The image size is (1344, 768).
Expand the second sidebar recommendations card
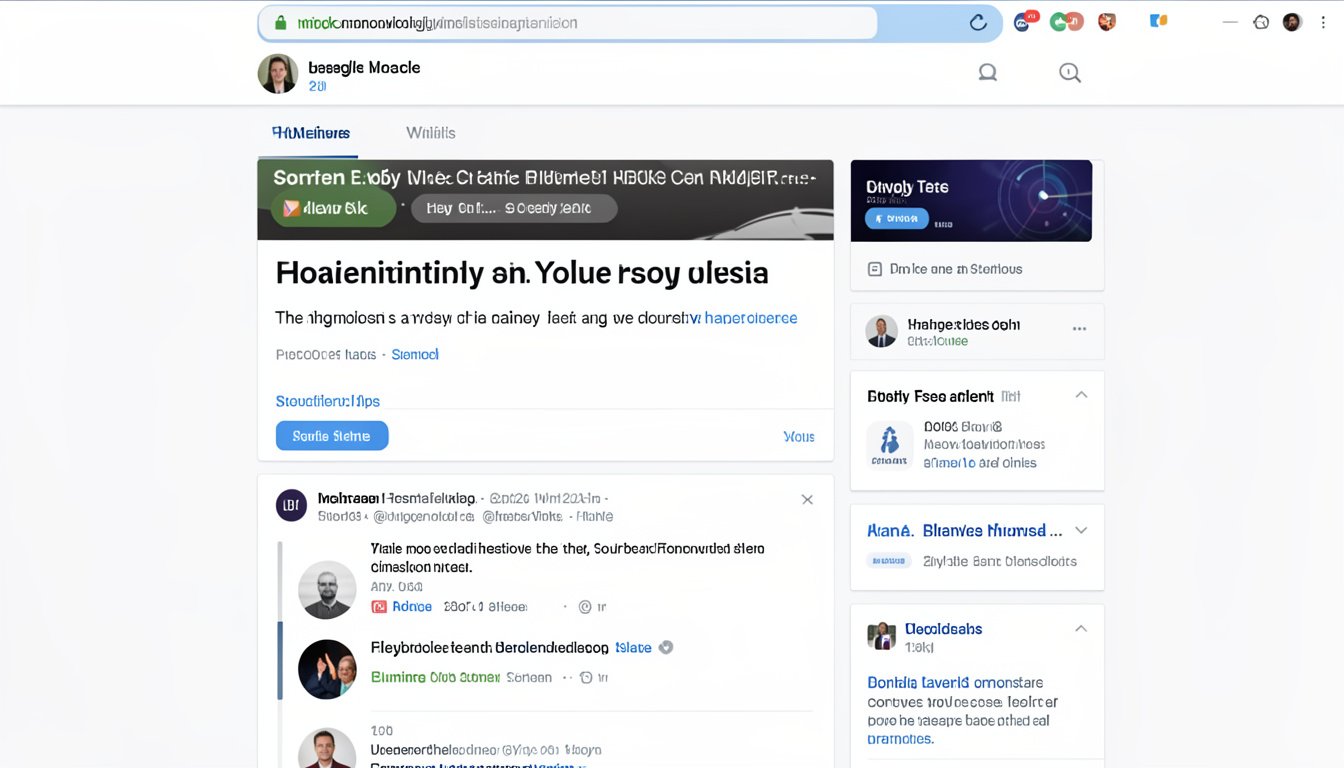point(1081,530)
